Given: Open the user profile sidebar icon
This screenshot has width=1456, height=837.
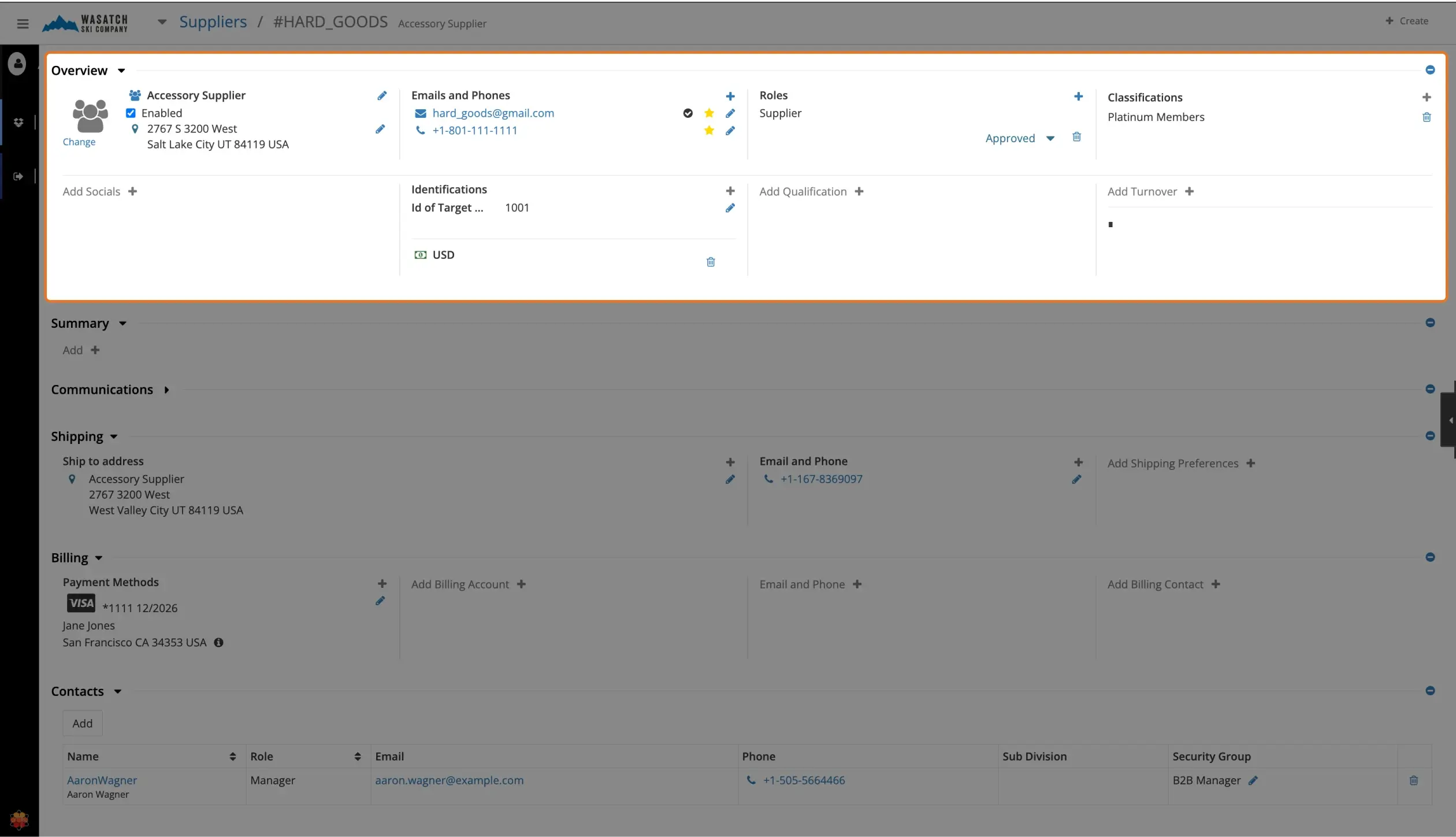Looking at the screenshot, I should 17,64.
